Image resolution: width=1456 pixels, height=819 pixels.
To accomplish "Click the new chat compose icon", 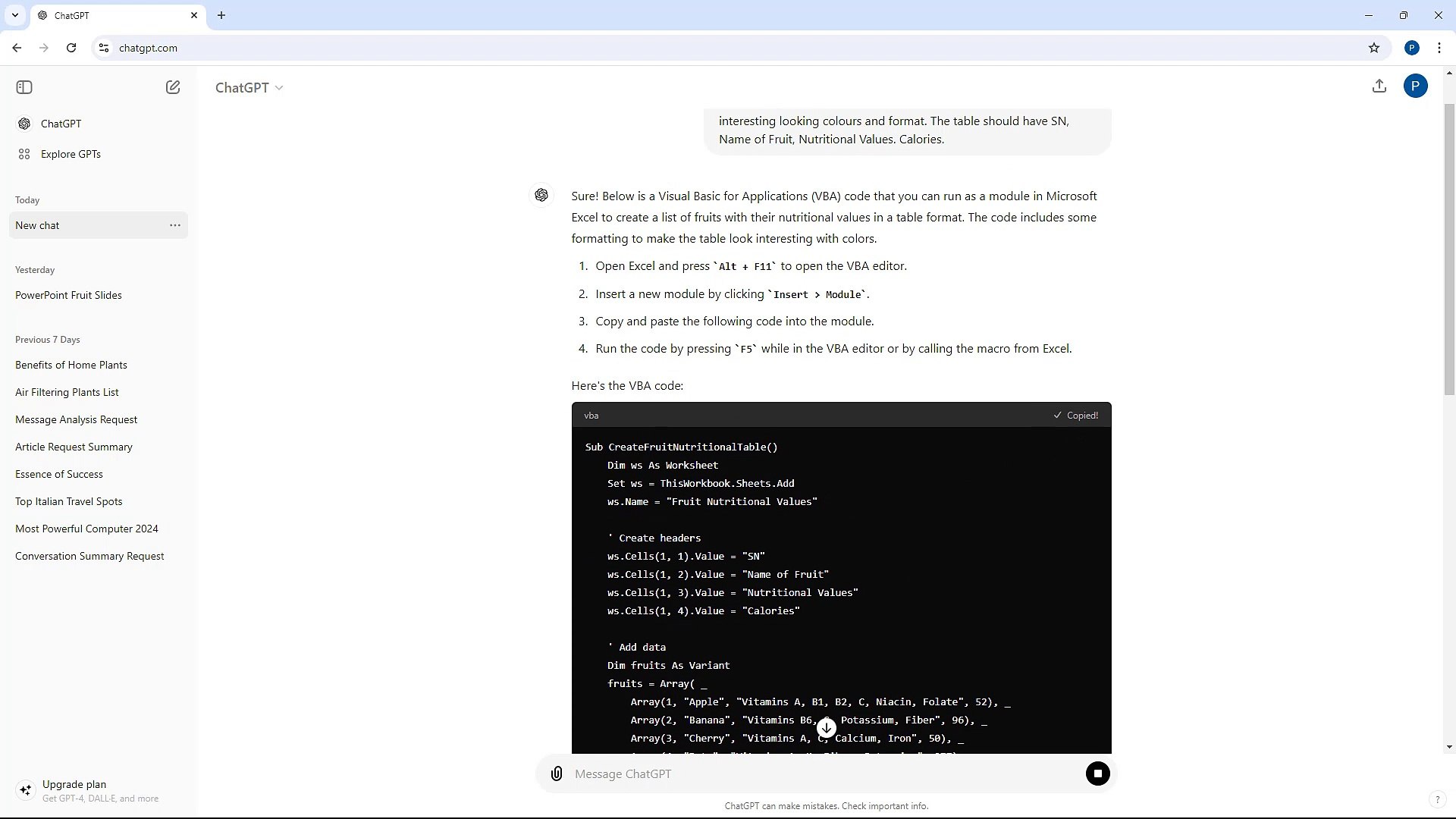I will pos(173,87).
